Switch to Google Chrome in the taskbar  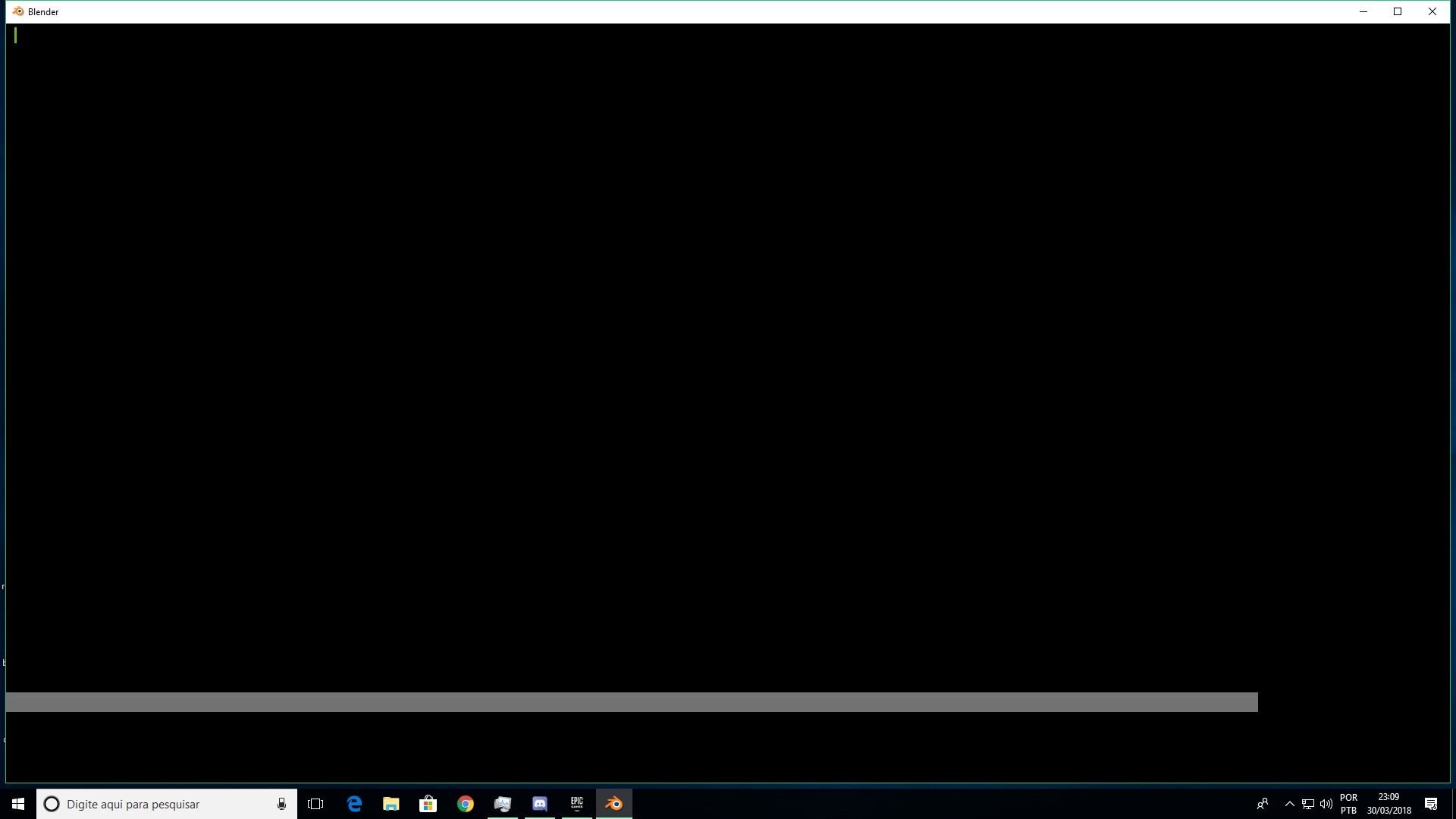tap(466, 804)
